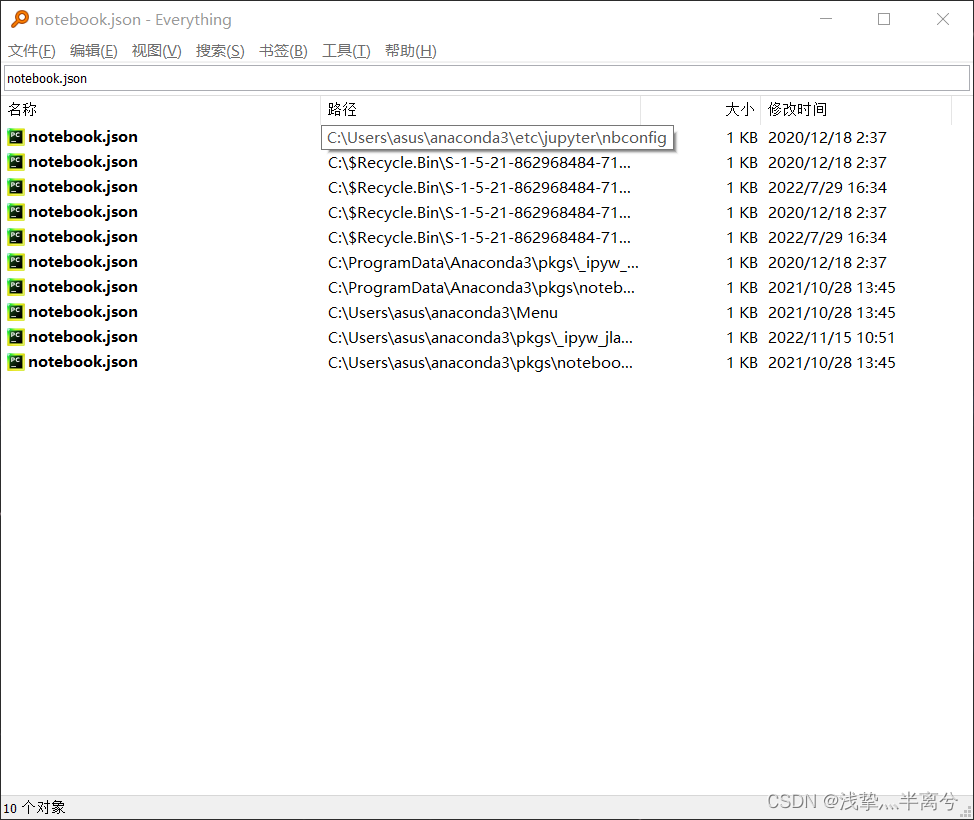Select notebook.json in Users pkgs\noteboo... path
The width and height of the screenshot is (974, 820).
pos(83,362)
